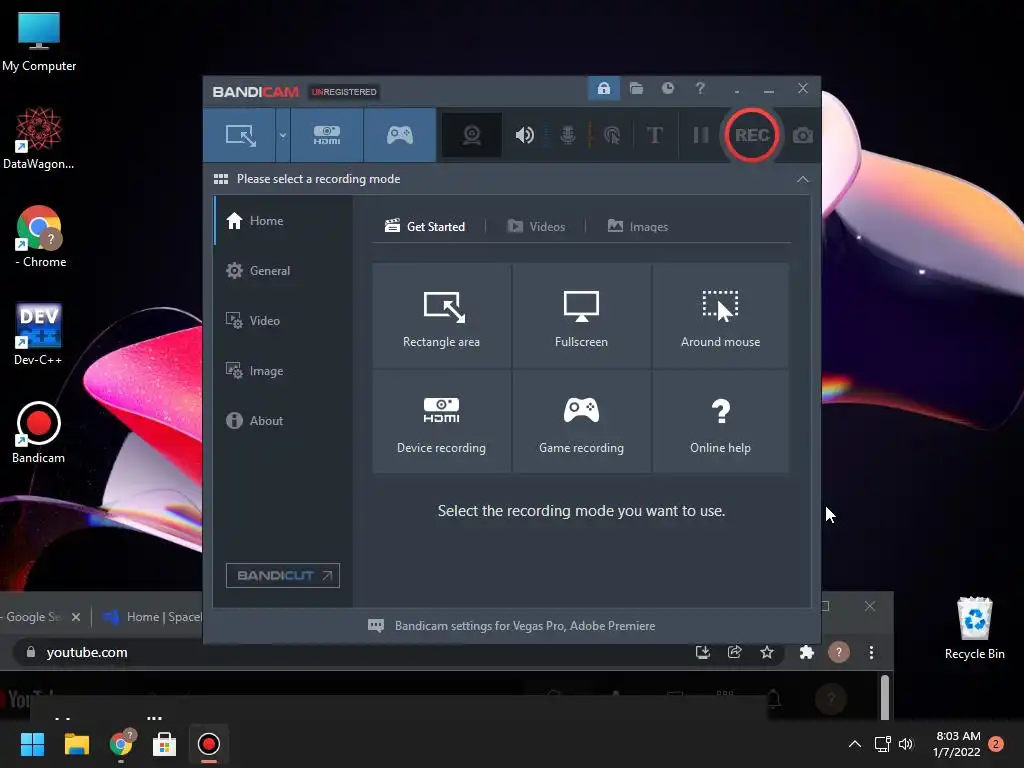Open Chrome's three-dot menu
Viewport: 1024px width, 768px height.
click(x=871, y=652)
